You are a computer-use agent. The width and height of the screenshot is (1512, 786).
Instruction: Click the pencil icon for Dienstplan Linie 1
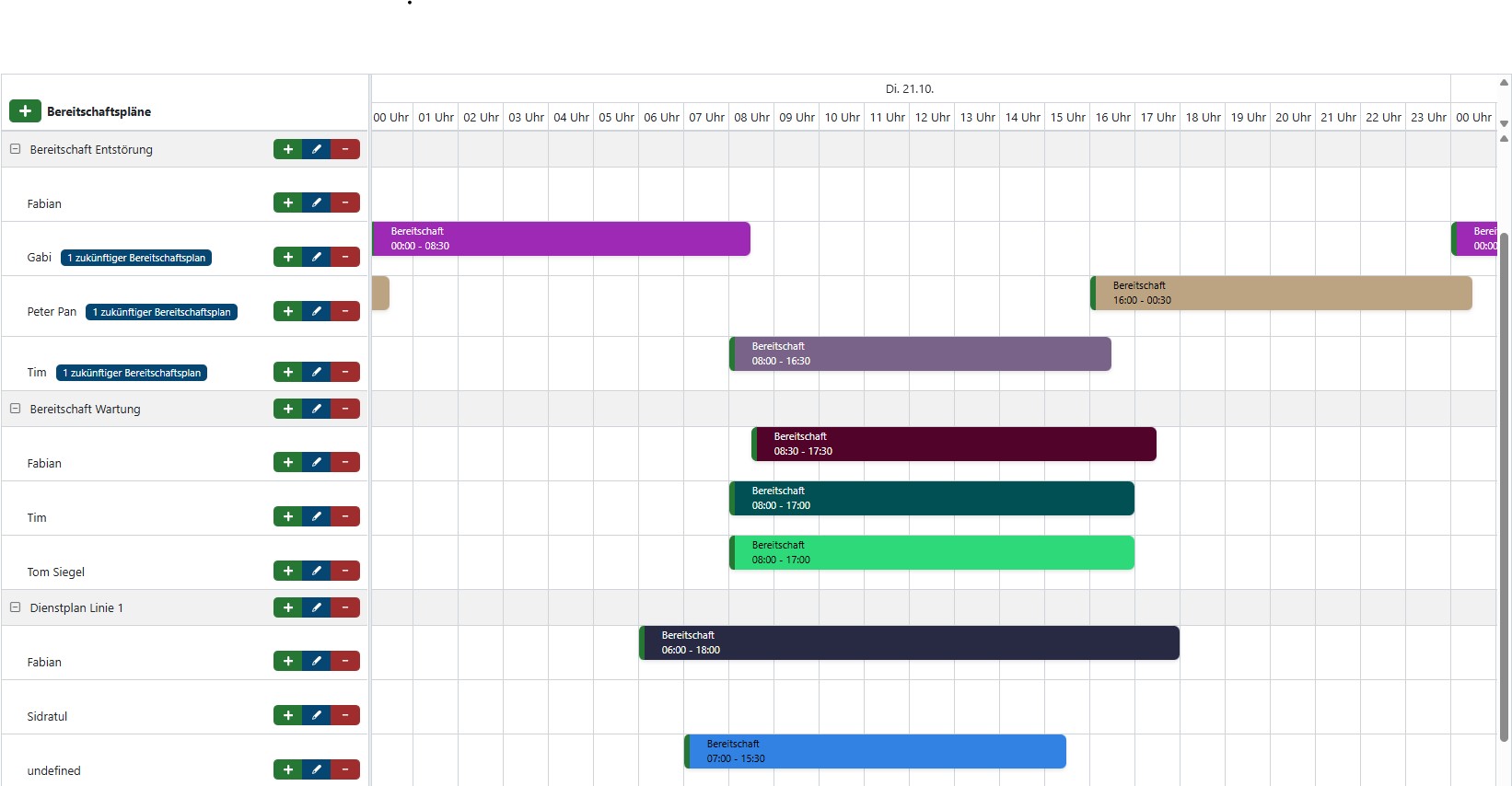(x=316, y=607)
